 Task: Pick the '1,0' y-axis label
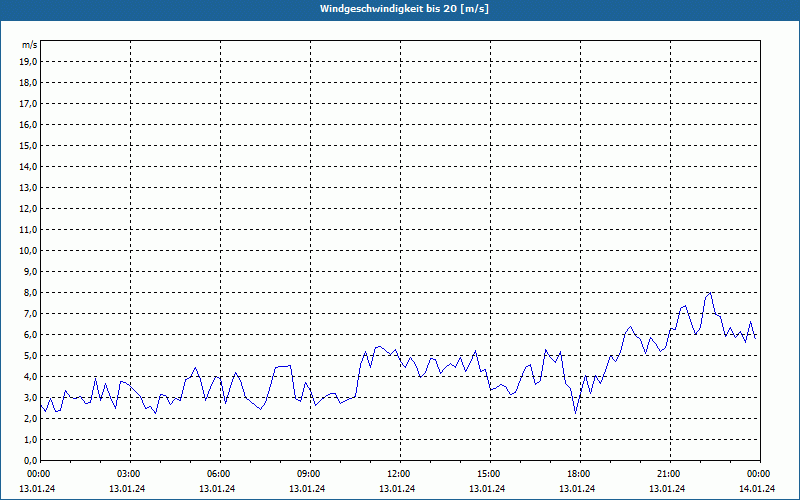[31, 439]
